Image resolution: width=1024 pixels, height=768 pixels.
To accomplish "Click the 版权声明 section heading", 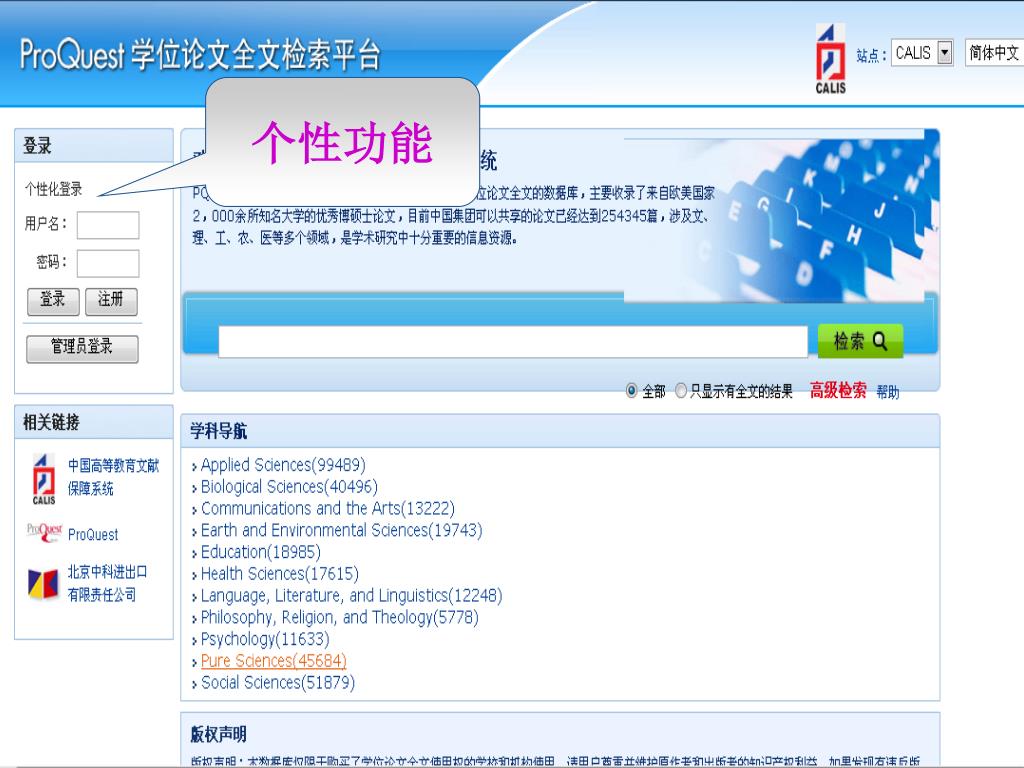I will [x=218, y=734].
